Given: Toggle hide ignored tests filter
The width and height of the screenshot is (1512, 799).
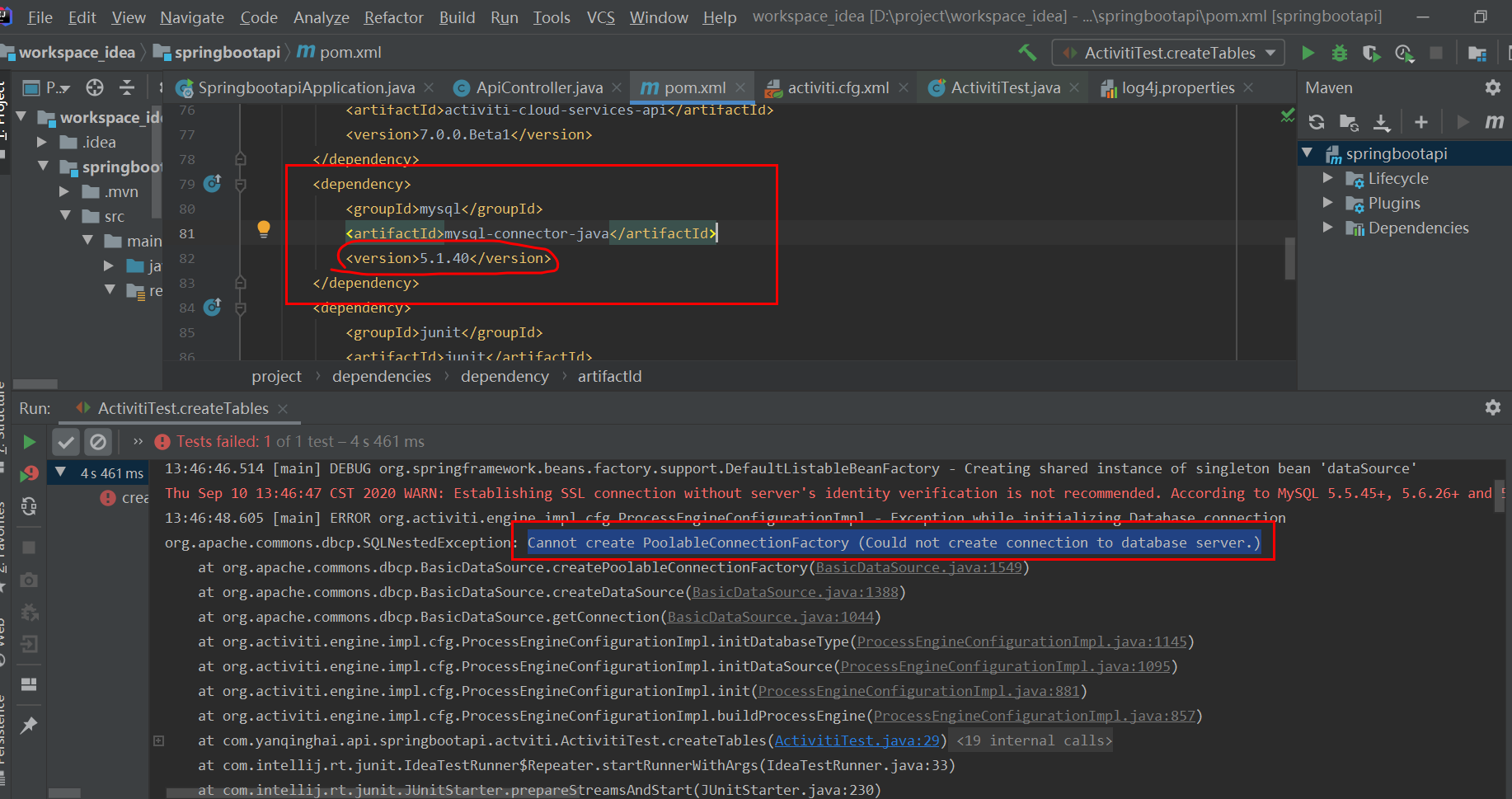Looking at the screenshot, I should click(x=98, y=441).
